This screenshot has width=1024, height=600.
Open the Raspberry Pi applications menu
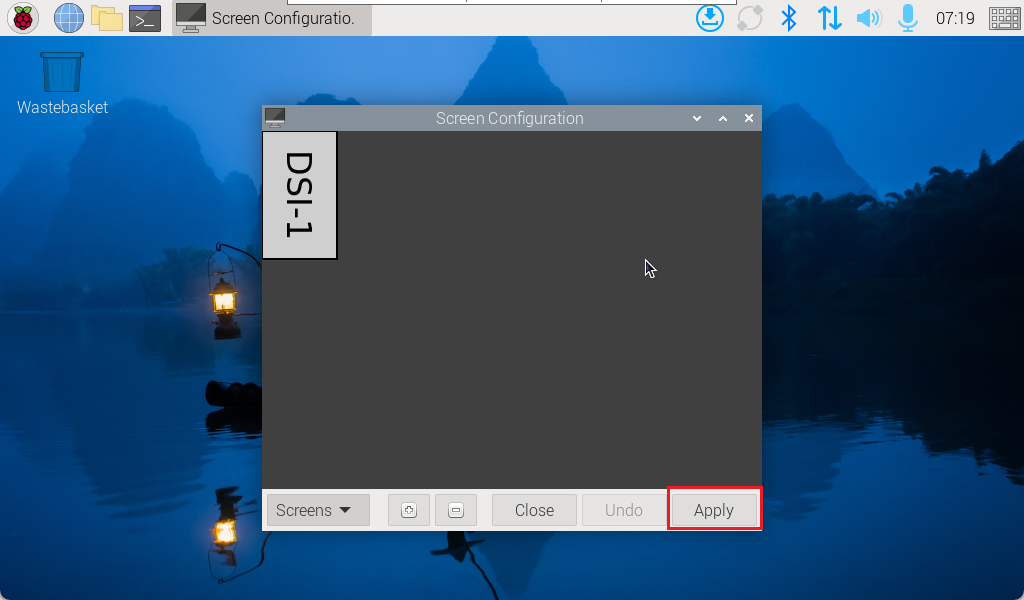[23, 18]
